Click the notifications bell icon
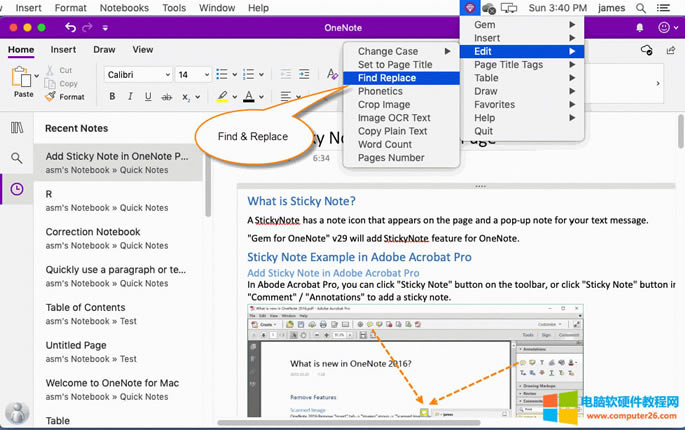The width and height of the screenshot is (685, 430). pyautogui.click(x=641, y=27)
